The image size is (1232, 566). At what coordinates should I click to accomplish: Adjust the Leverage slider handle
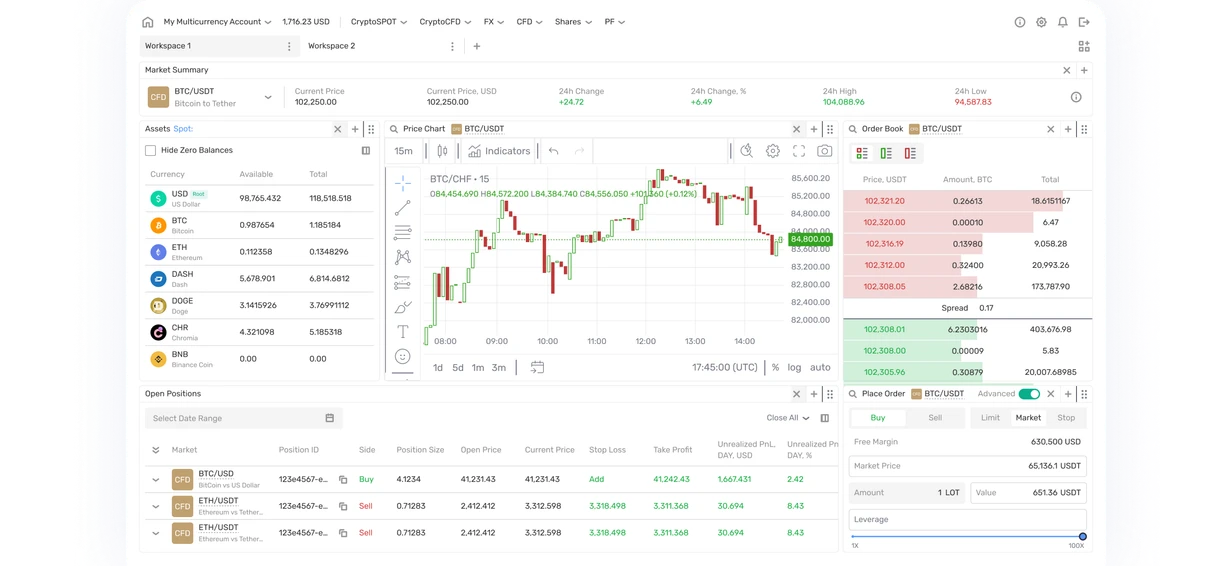point(1082,537)
